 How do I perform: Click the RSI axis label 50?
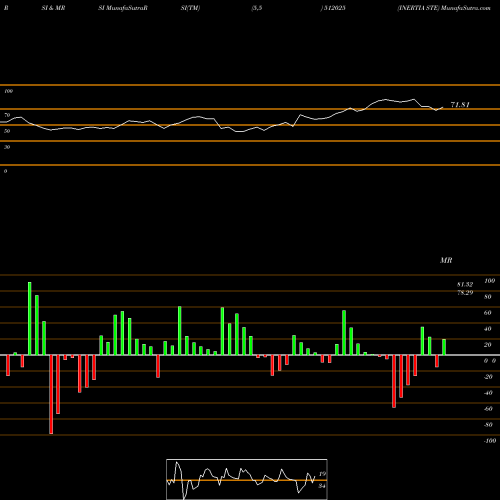pyautogui.click(x=7, y=131)
